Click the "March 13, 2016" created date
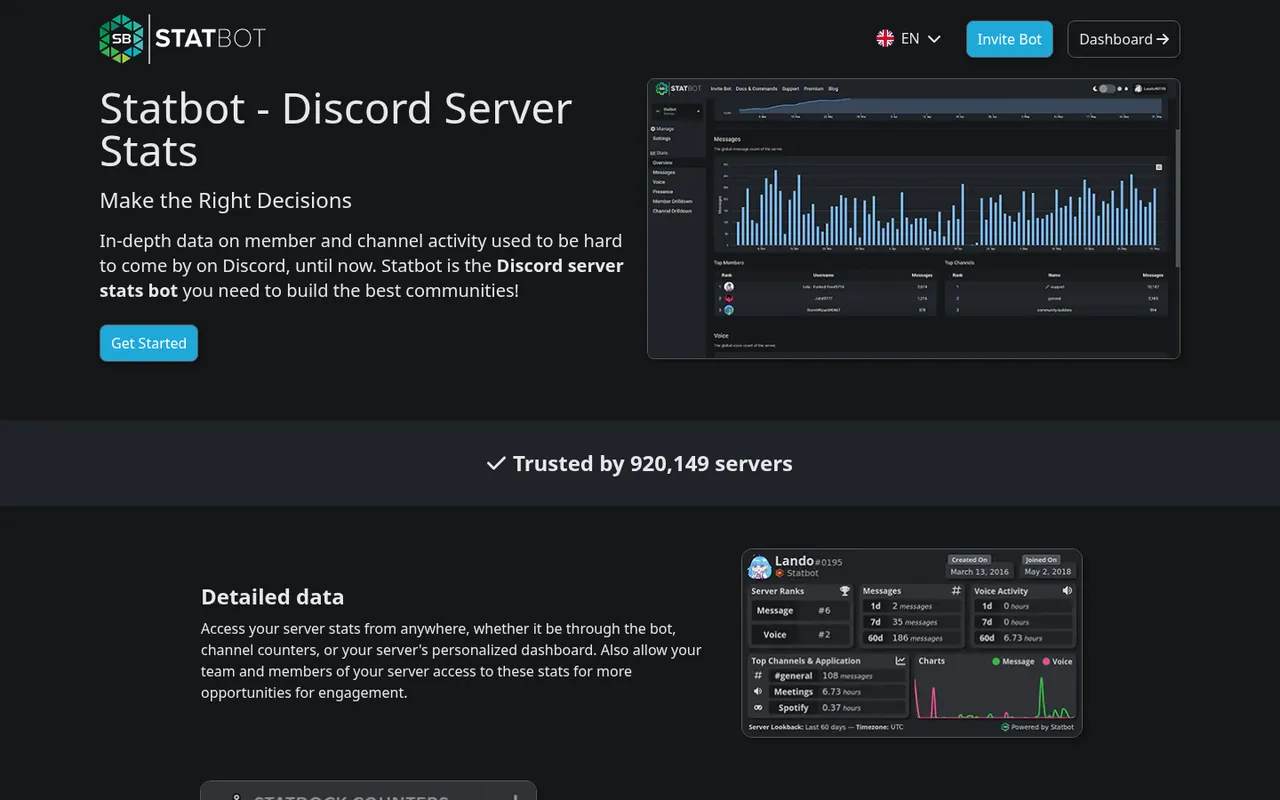The image size is (1280, 800). click(x=979, y=572)
